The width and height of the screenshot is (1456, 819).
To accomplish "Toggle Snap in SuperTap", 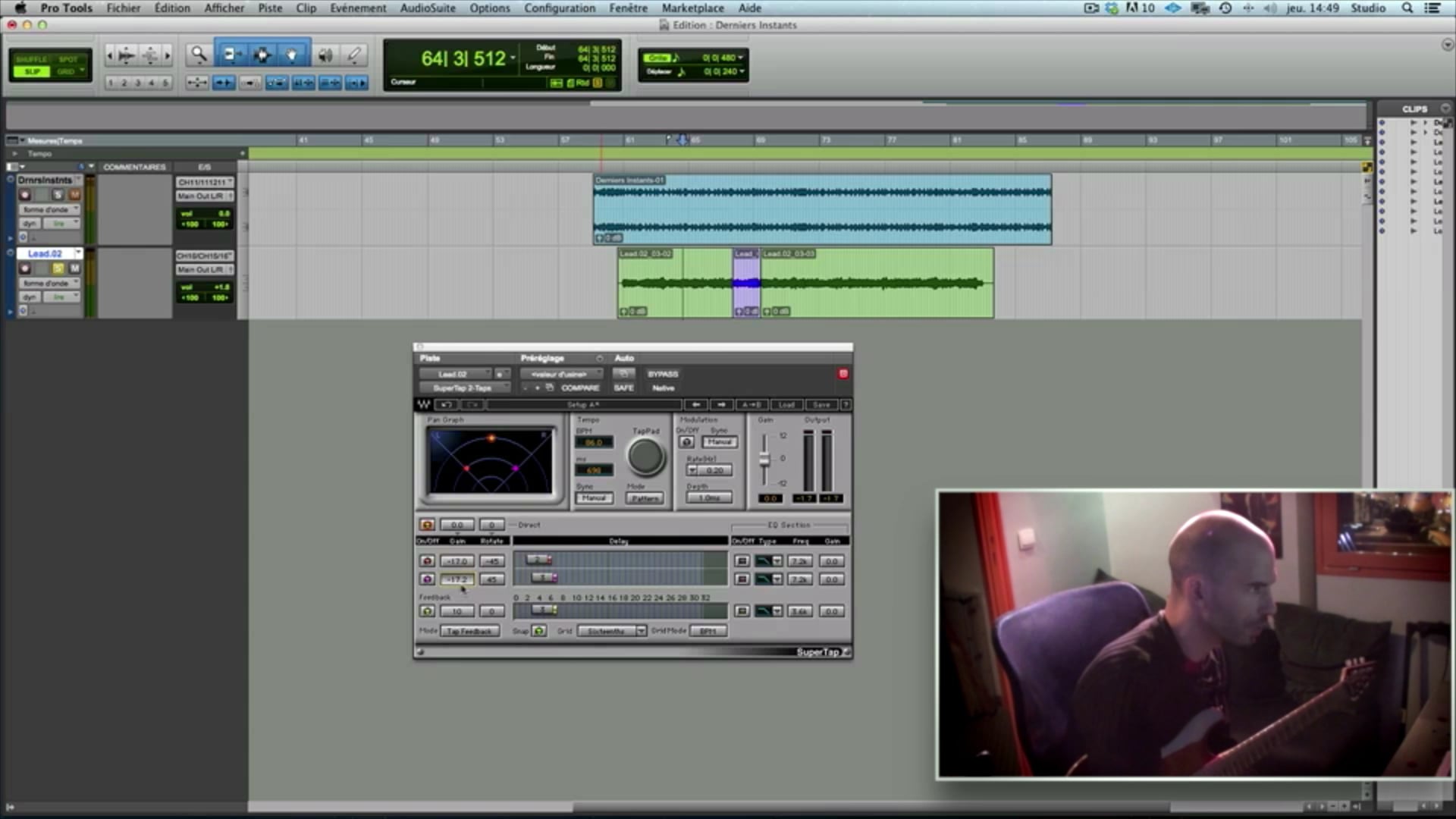I will tap(538, 631).
